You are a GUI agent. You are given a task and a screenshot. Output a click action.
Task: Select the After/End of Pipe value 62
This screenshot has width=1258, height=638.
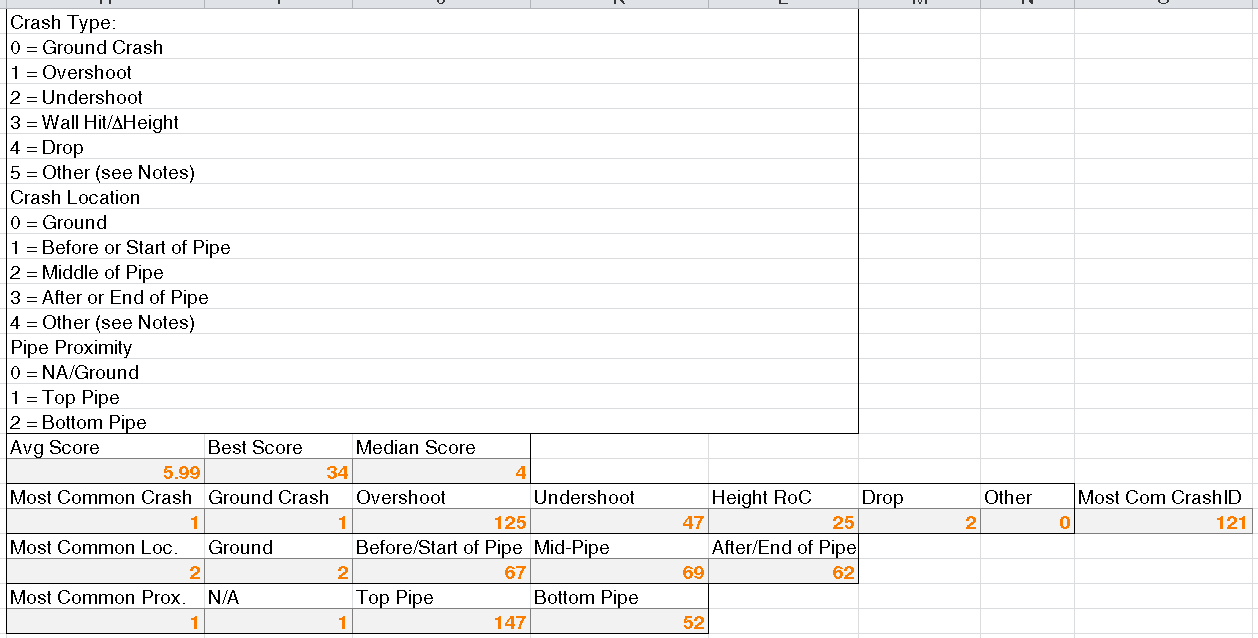783,572
